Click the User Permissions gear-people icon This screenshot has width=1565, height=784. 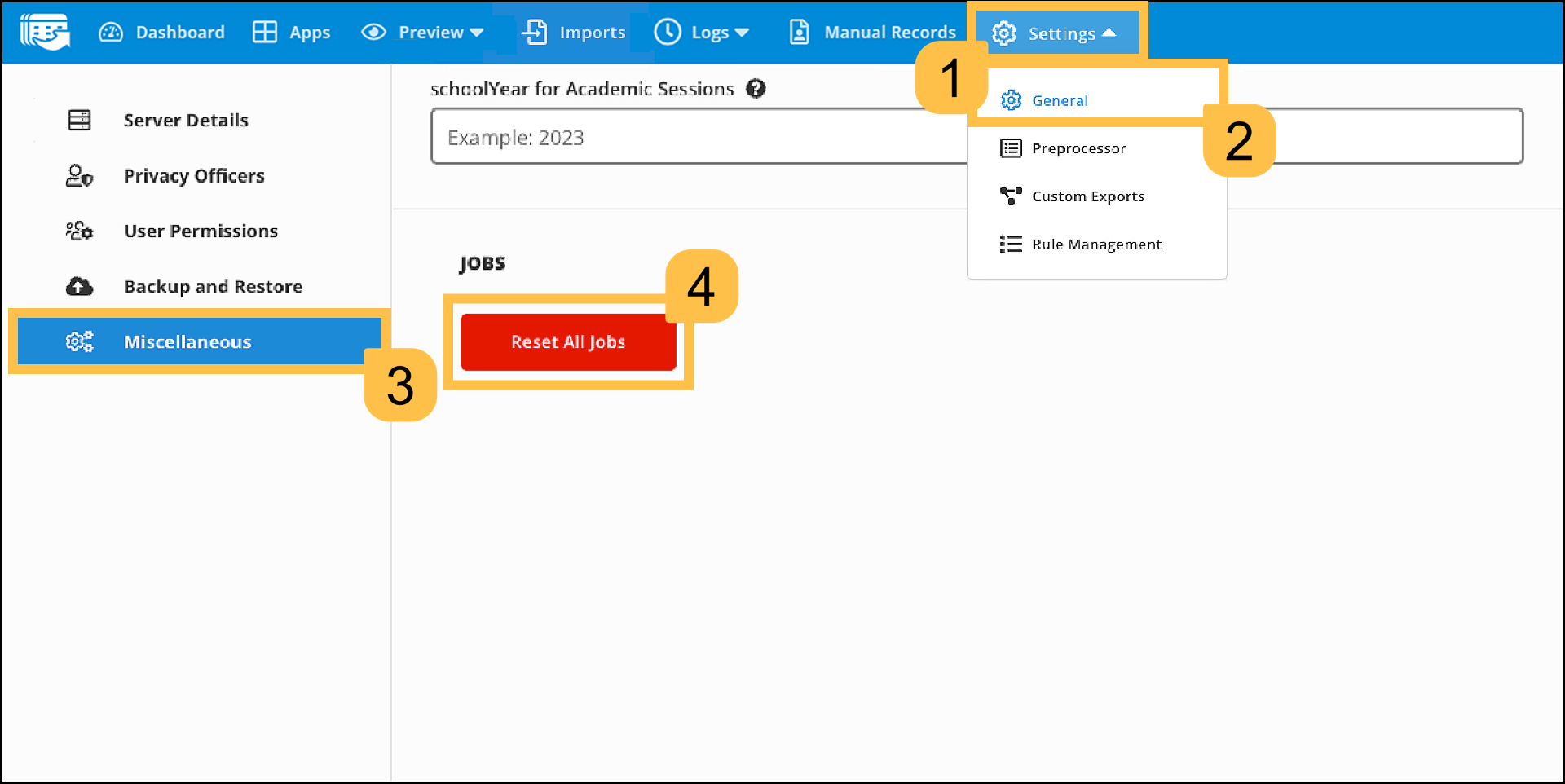click(79, 231)
